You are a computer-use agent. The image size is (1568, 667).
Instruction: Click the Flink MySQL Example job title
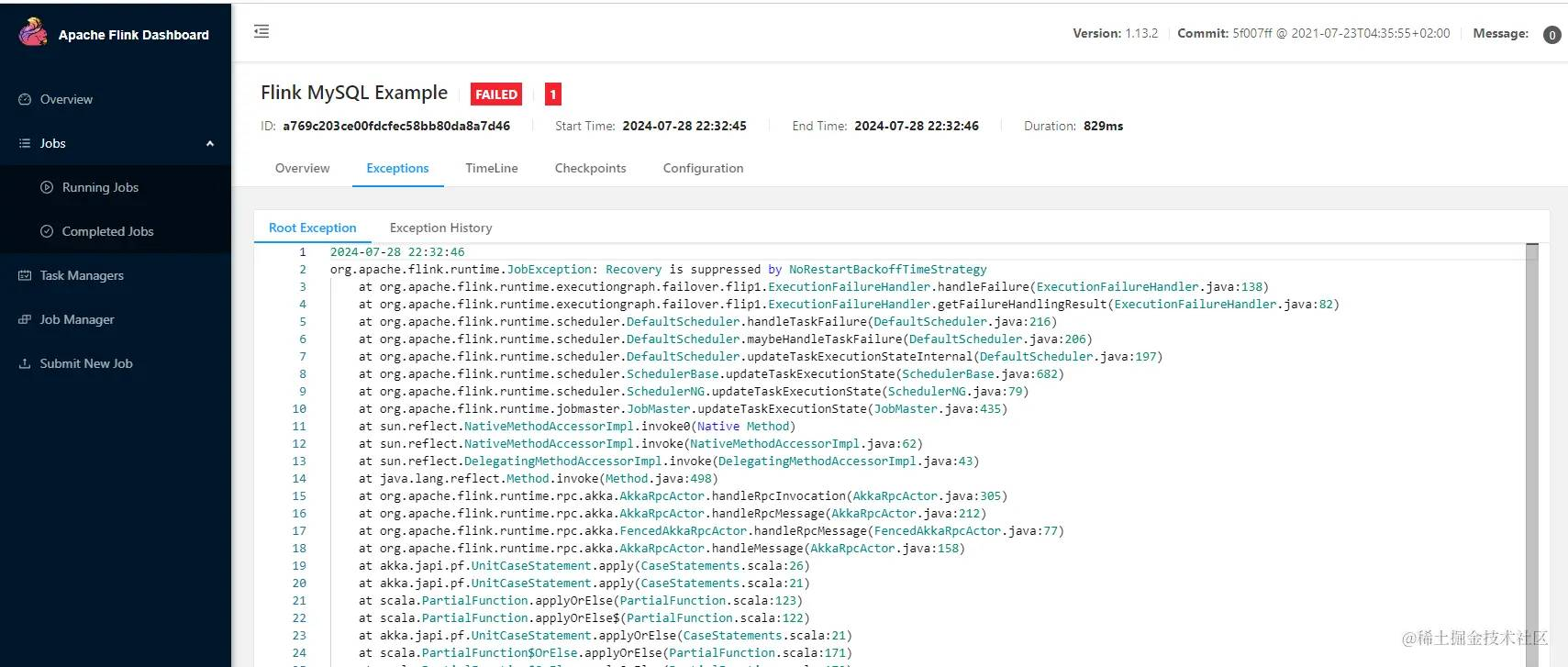(354, 93)
